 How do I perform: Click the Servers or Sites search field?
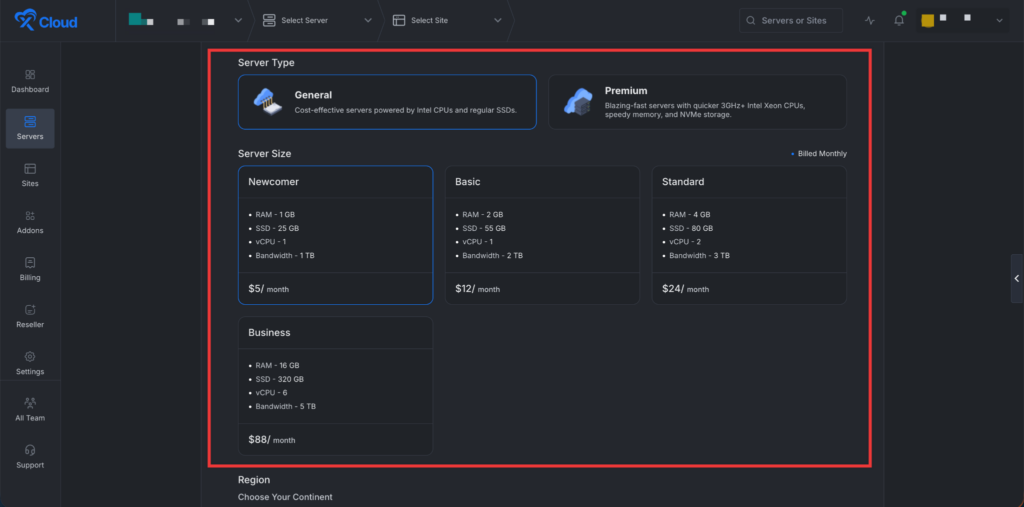pos(791,21)
